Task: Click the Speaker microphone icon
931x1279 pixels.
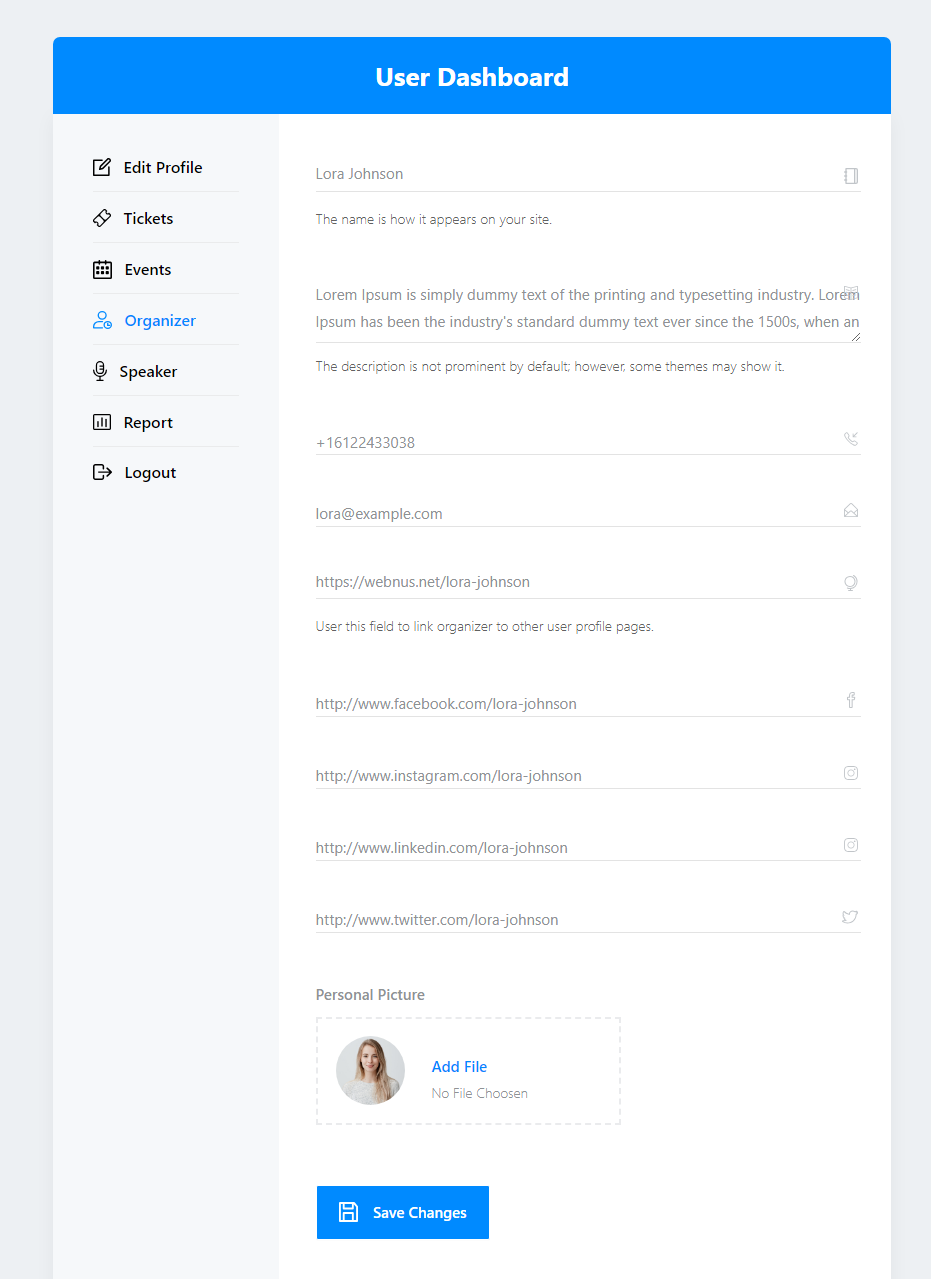Action: (x=100, y=371)
